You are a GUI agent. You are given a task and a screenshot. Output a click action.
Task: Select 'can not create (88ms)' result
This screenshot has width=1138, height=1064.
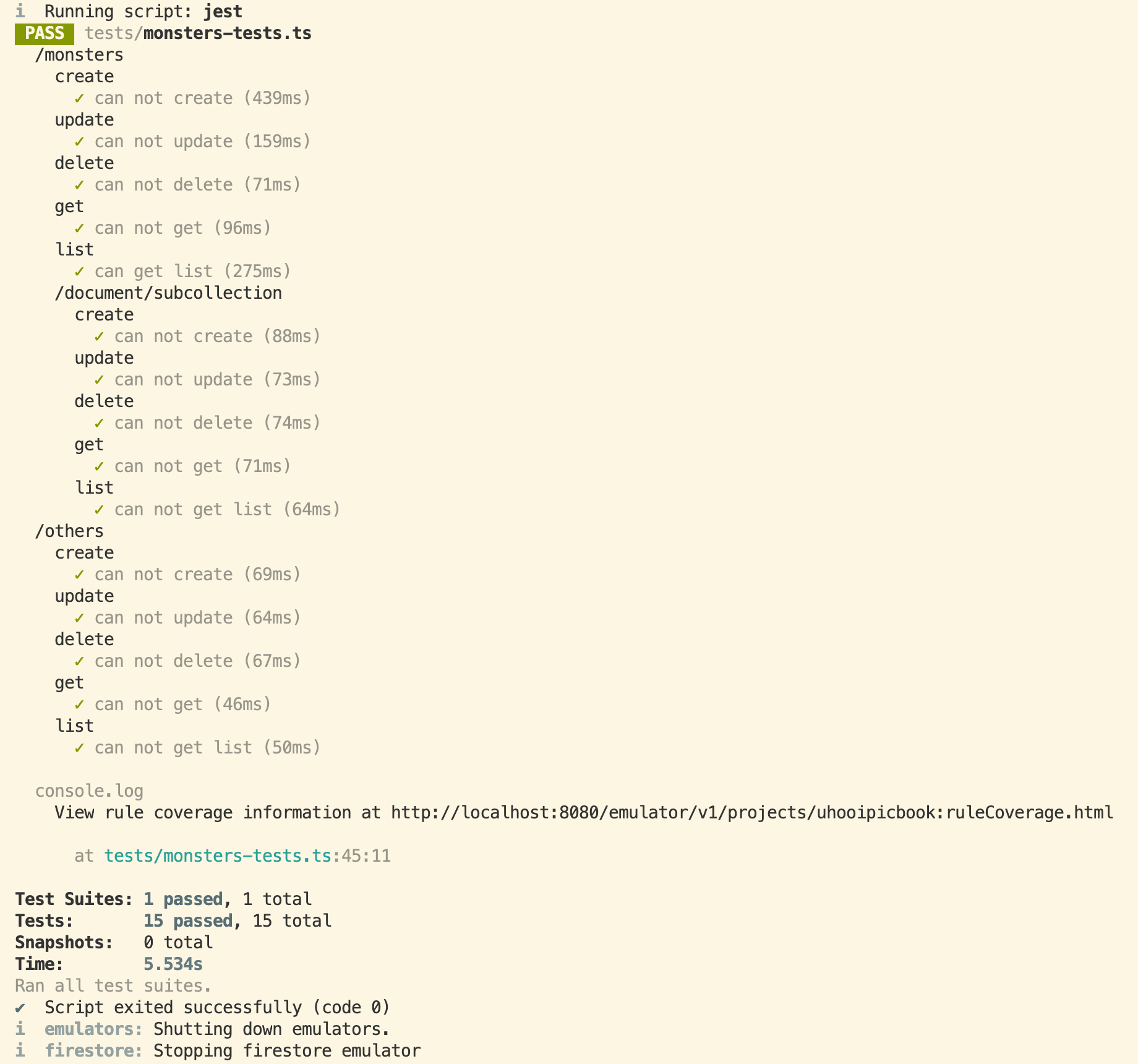[218, 337]
